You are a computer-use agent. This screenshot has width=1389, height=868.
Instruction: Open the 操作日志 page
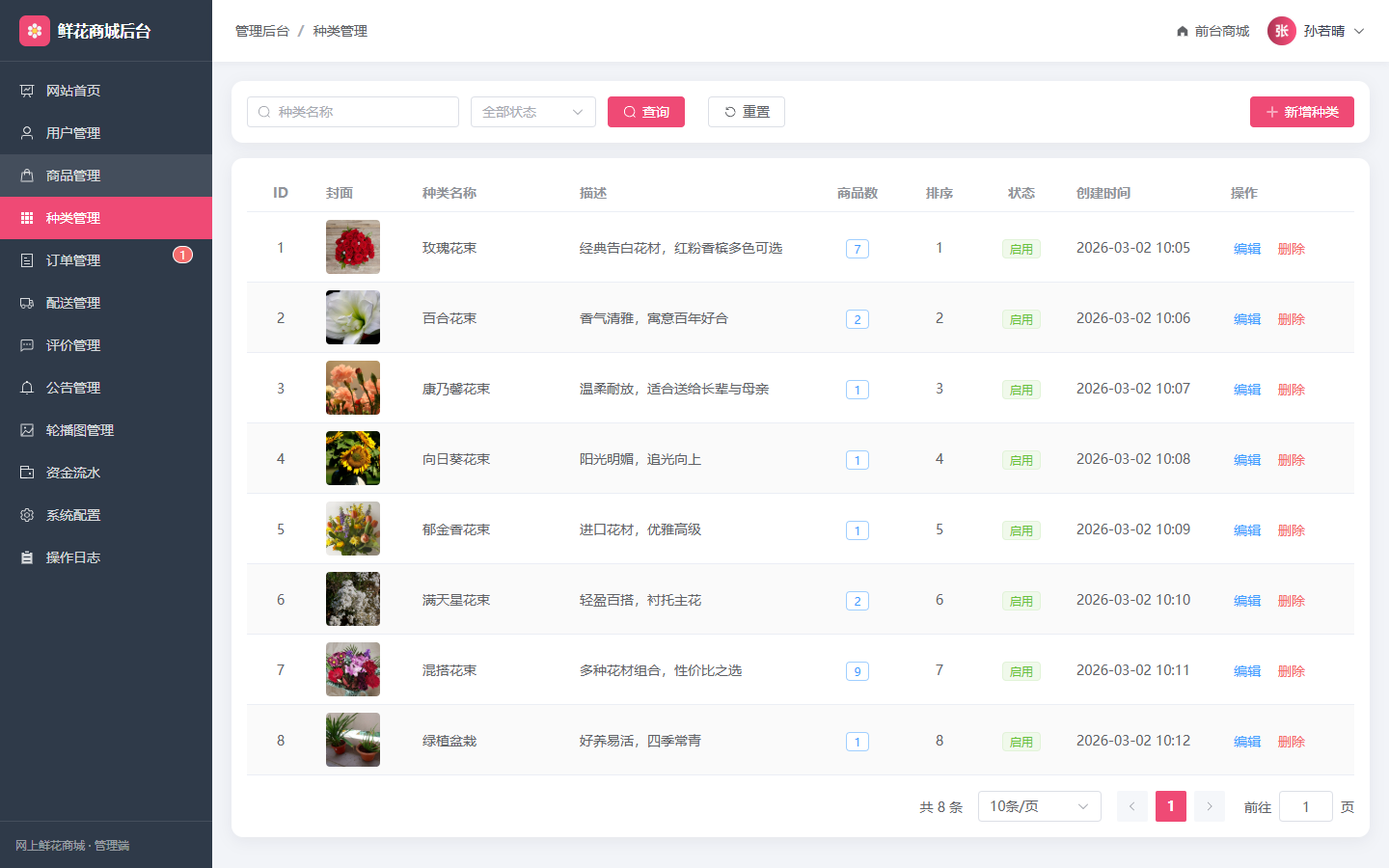pyautogui.click(x=106, y=557)
